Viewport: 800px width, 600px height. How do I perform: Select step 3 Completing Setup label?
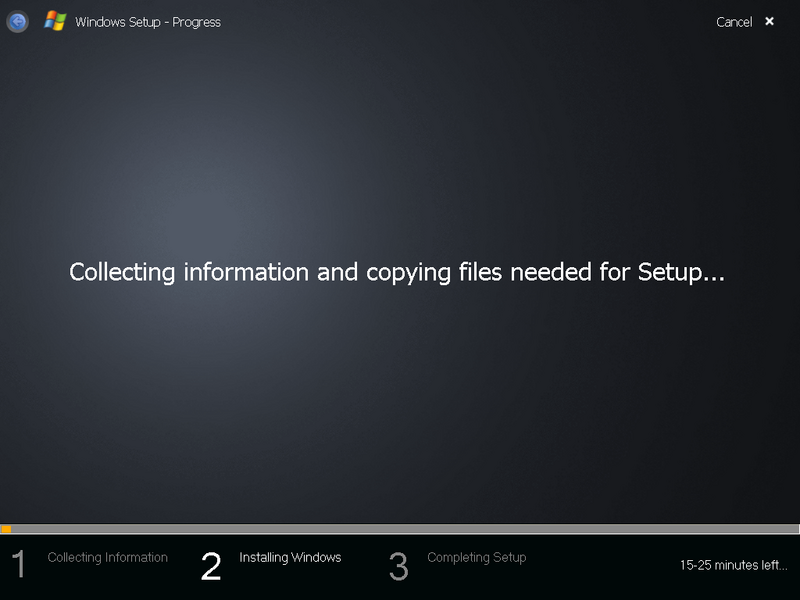(x=477, y=557)
